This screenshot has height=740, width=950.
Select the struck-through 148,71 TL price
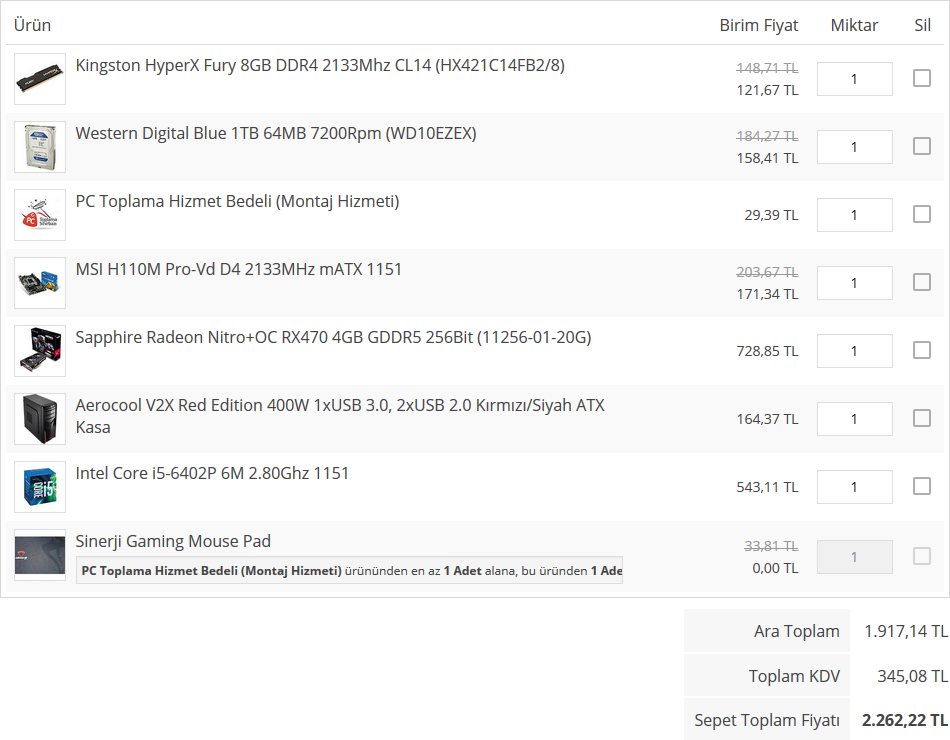click(x=767, y=68)
